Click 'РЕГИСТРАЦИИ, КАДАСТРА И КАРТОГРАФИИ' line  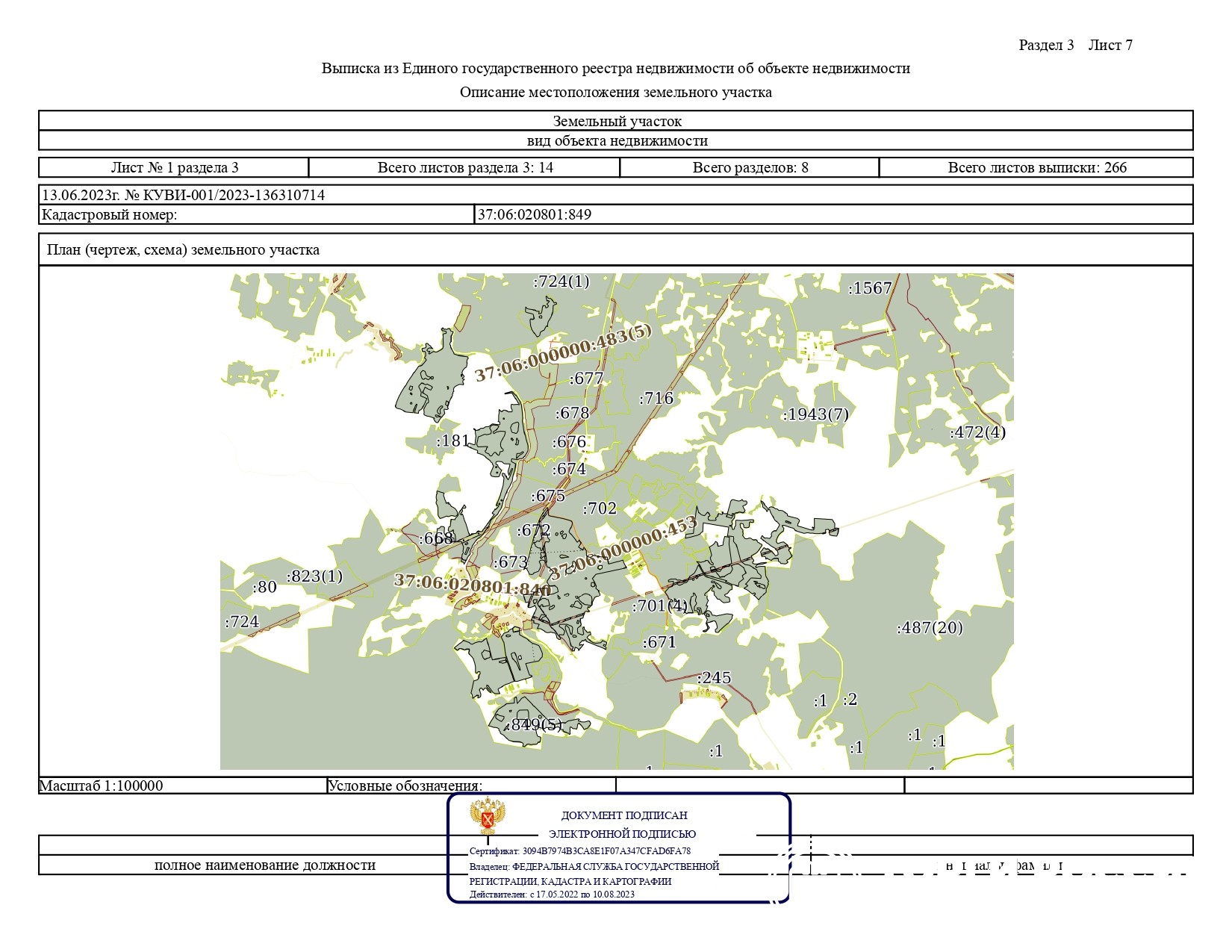pos(570,881)
